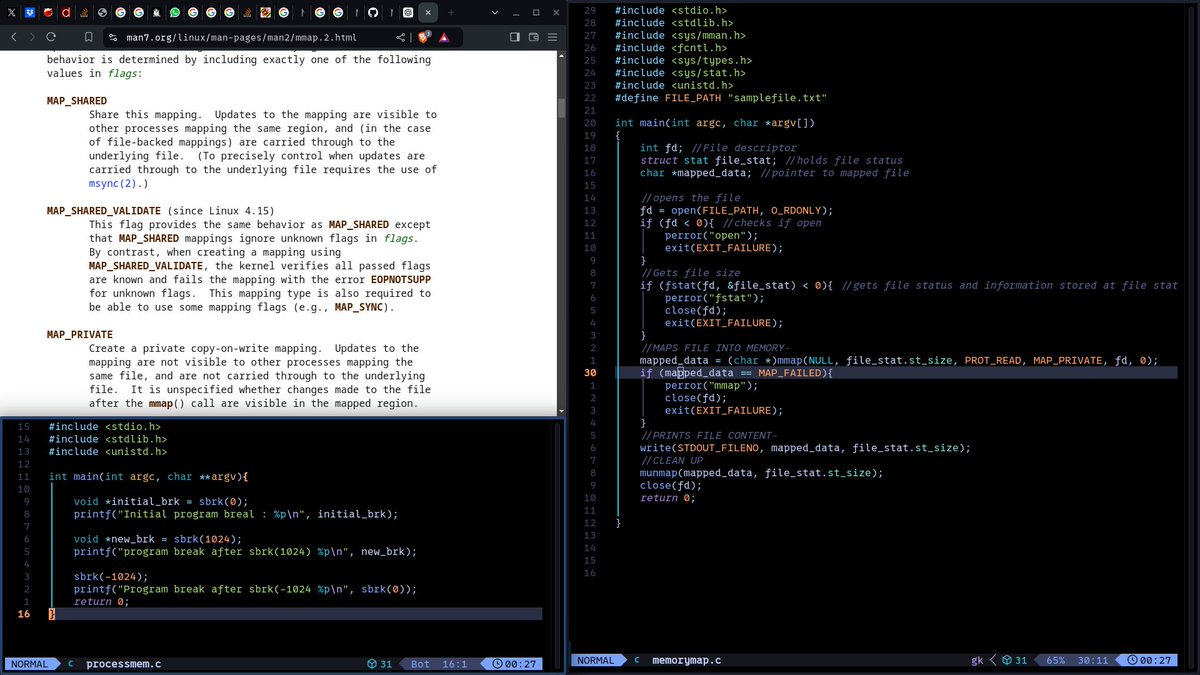Click the cube icon beside 31 in processmem.c status line
The width and height of the screenshot is (1200, 675).
tap(371, 664)
